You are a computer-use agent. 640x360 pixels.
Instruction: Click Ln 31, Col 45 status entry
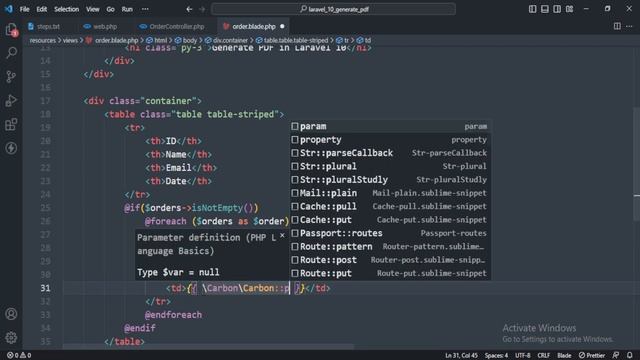click(461, 356)
